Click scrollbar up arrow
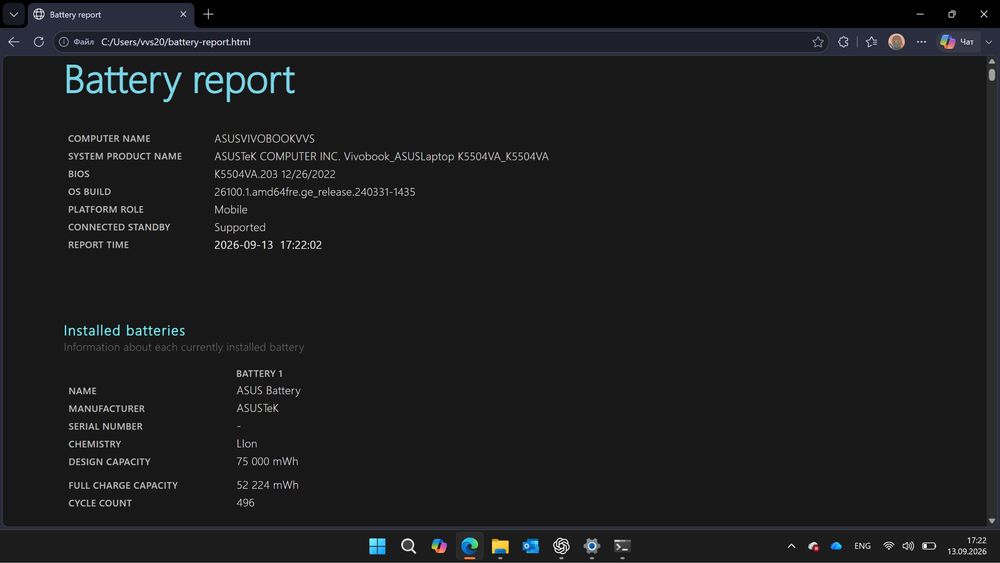Screen dimensions: 1000x563 [992, 61]
